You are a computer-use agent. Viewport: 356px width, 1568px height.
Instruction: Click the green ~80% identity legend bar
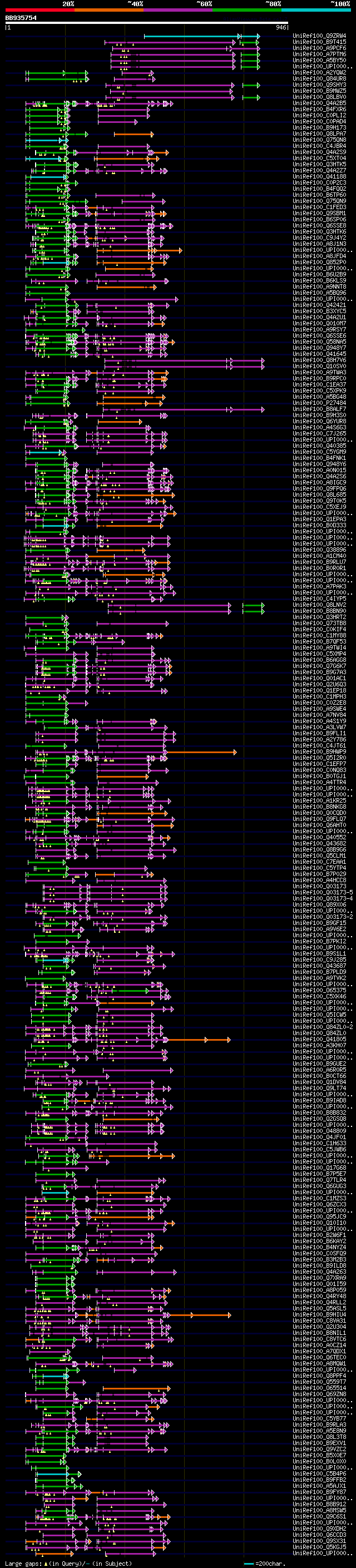coord(247,10)
